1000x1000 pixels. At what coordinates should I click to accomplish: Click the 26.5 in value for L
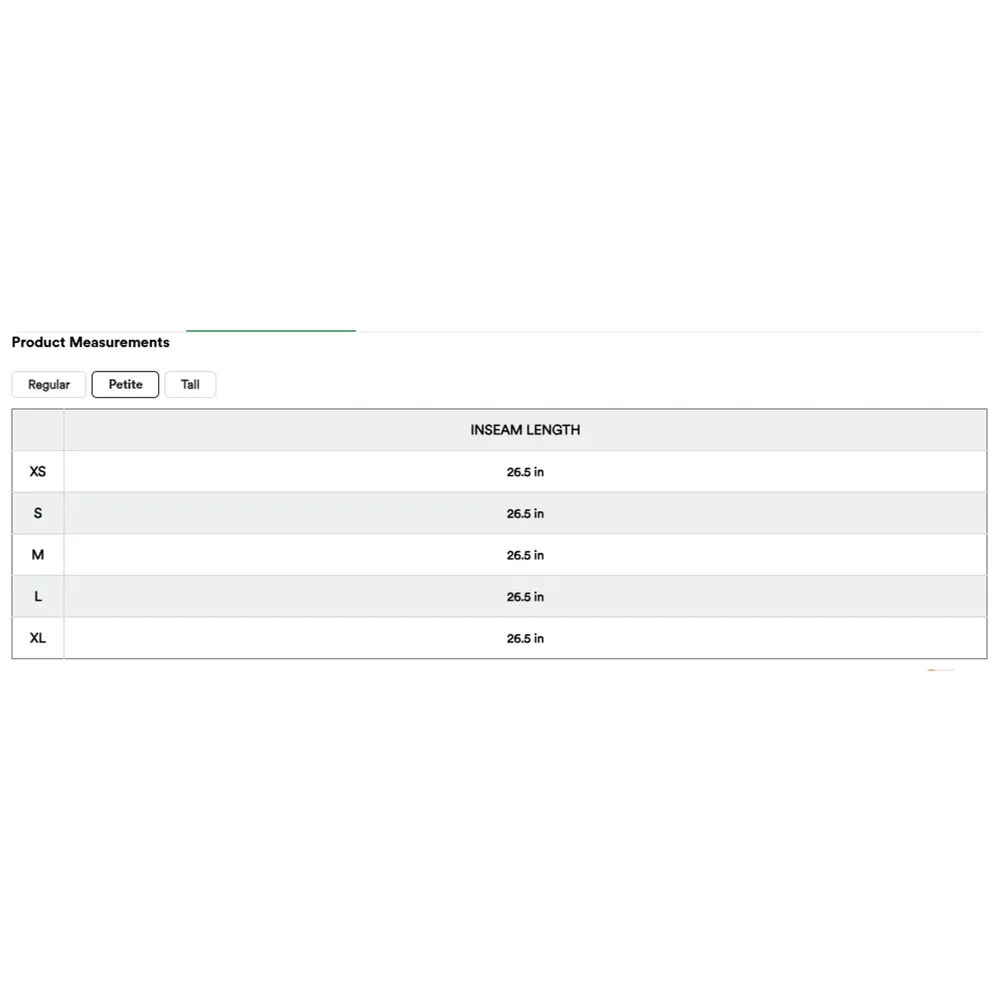click(525, 597)
